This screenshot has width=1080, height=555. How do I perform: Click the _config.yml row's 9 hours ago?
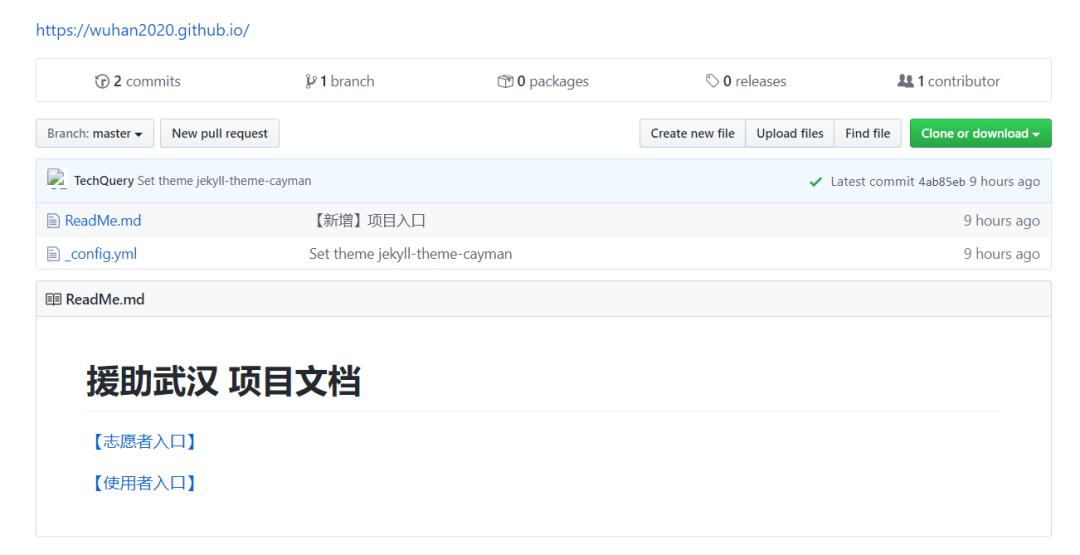tap(1001, 254)
